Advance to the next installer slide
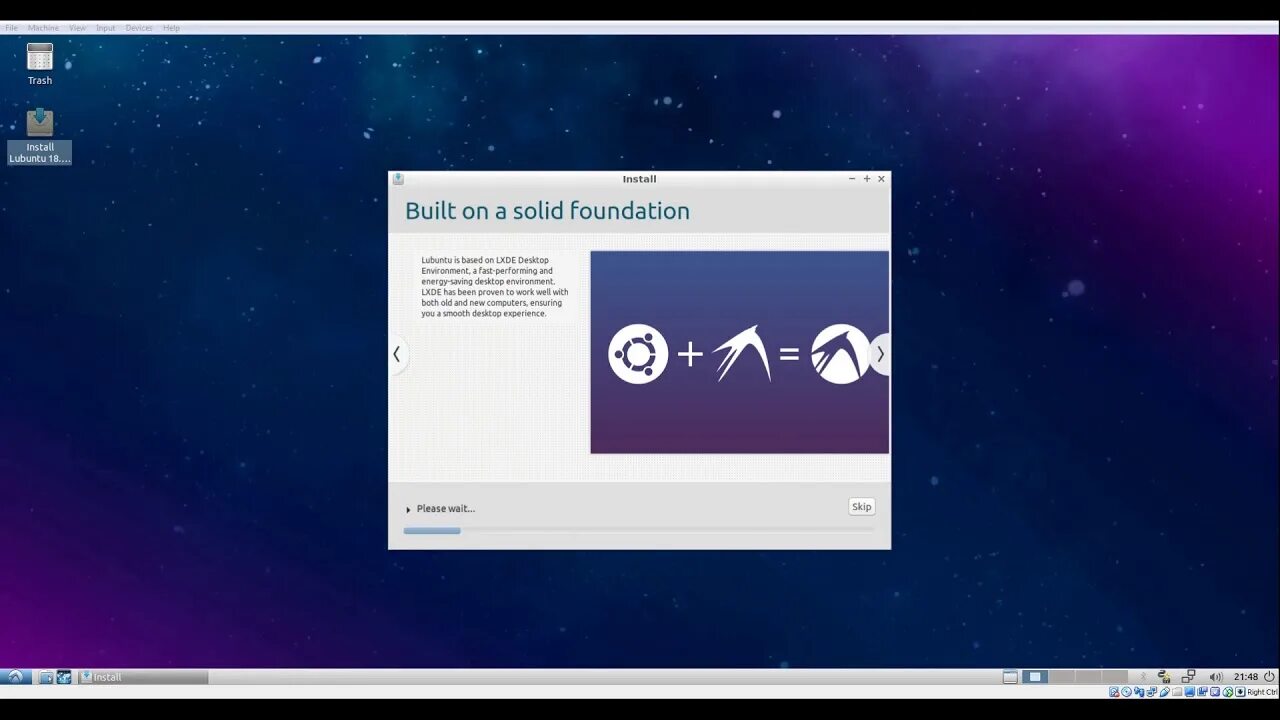 [880, 354]
